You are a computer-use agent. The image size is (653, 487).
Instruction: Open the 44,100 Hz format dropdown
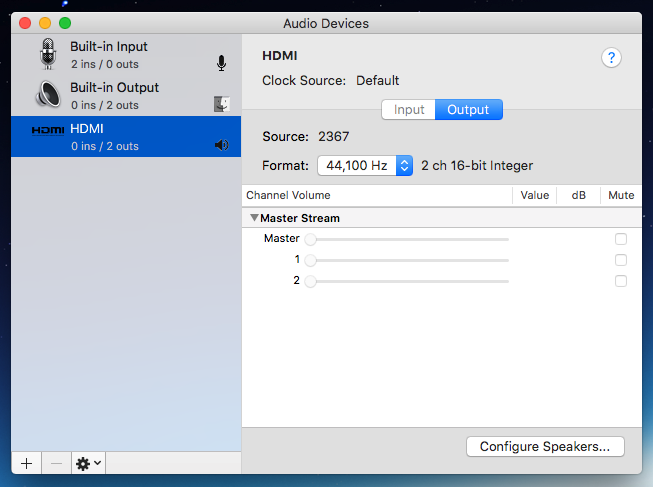coord(365,165)
